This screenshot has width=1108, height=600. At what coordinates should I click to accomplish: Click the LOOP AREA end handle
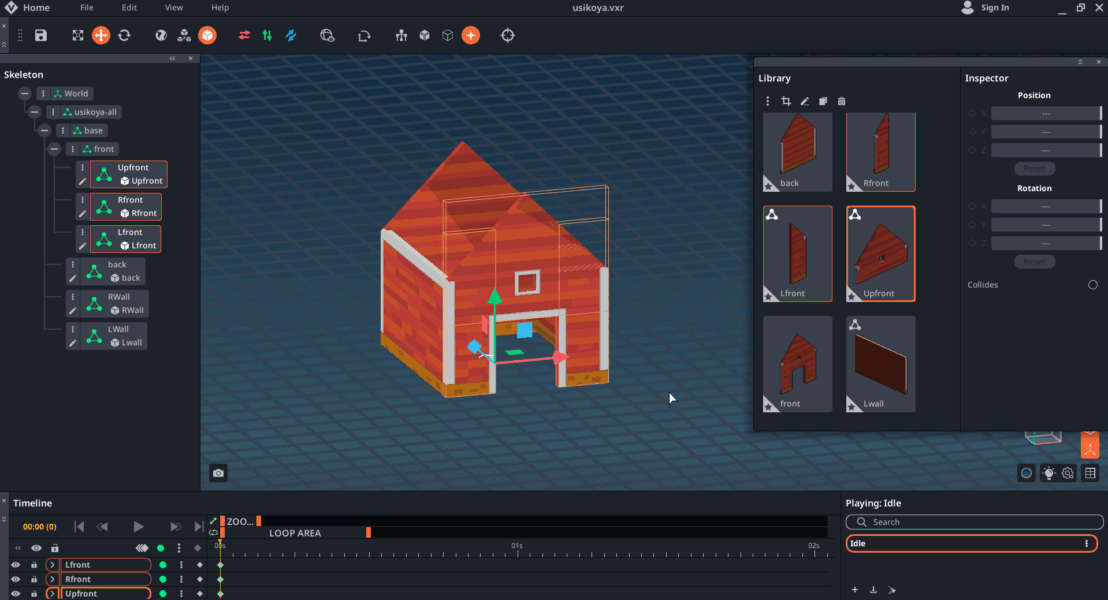point(368,532)
